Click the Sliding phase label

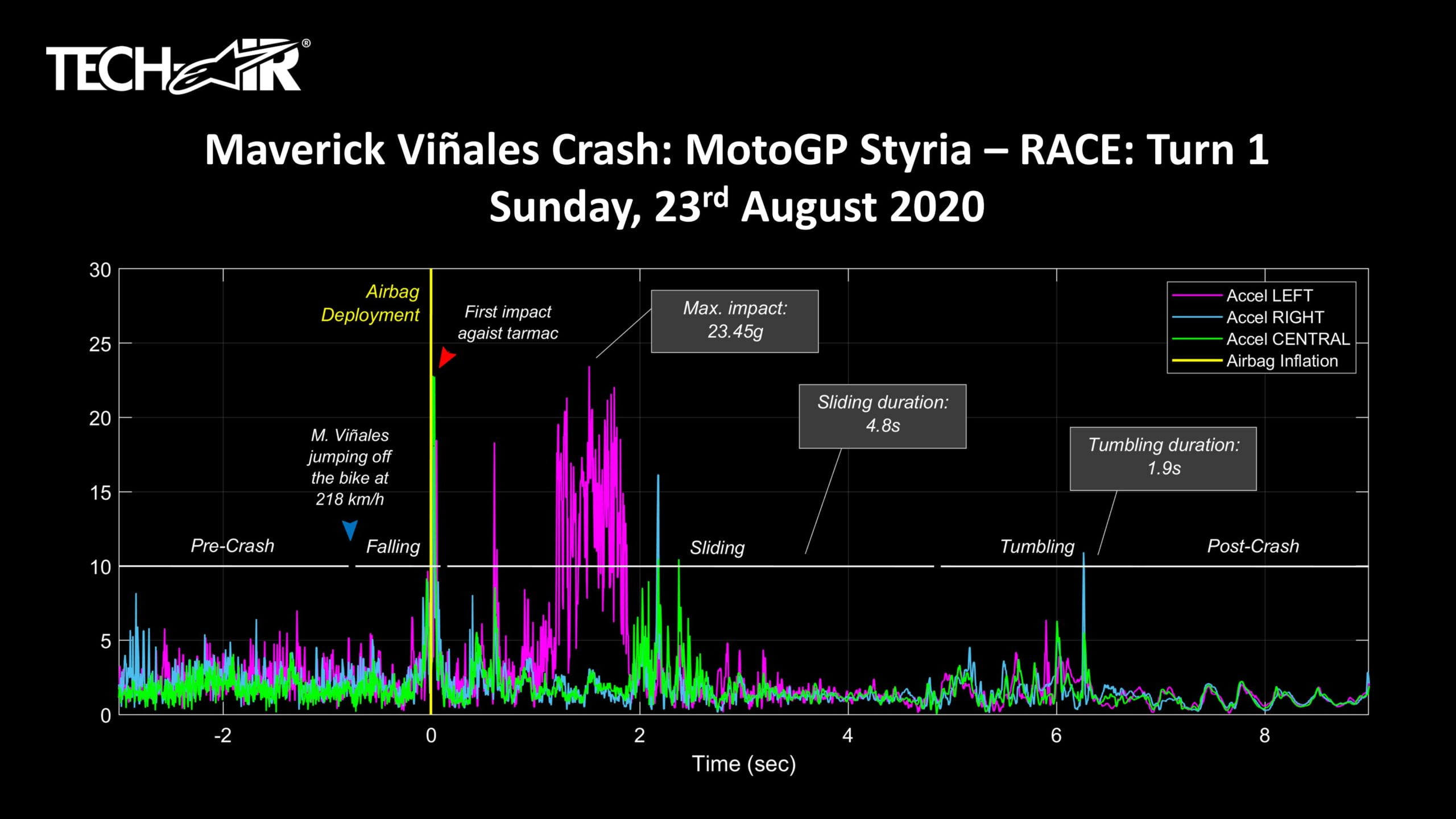tap(717, 548)
